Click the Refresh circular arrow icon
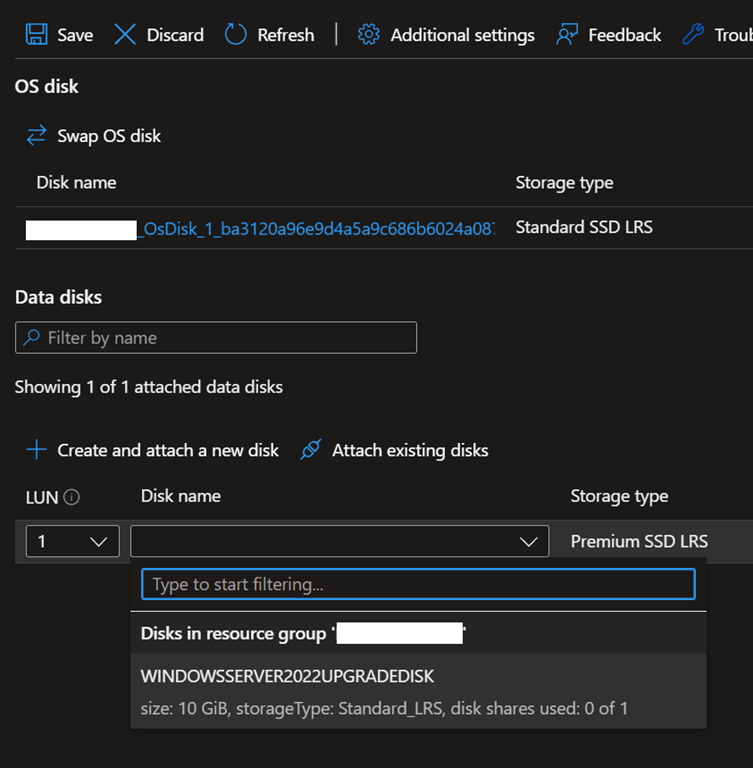Screen dimensions: 753x768 [x=236, y=35]
